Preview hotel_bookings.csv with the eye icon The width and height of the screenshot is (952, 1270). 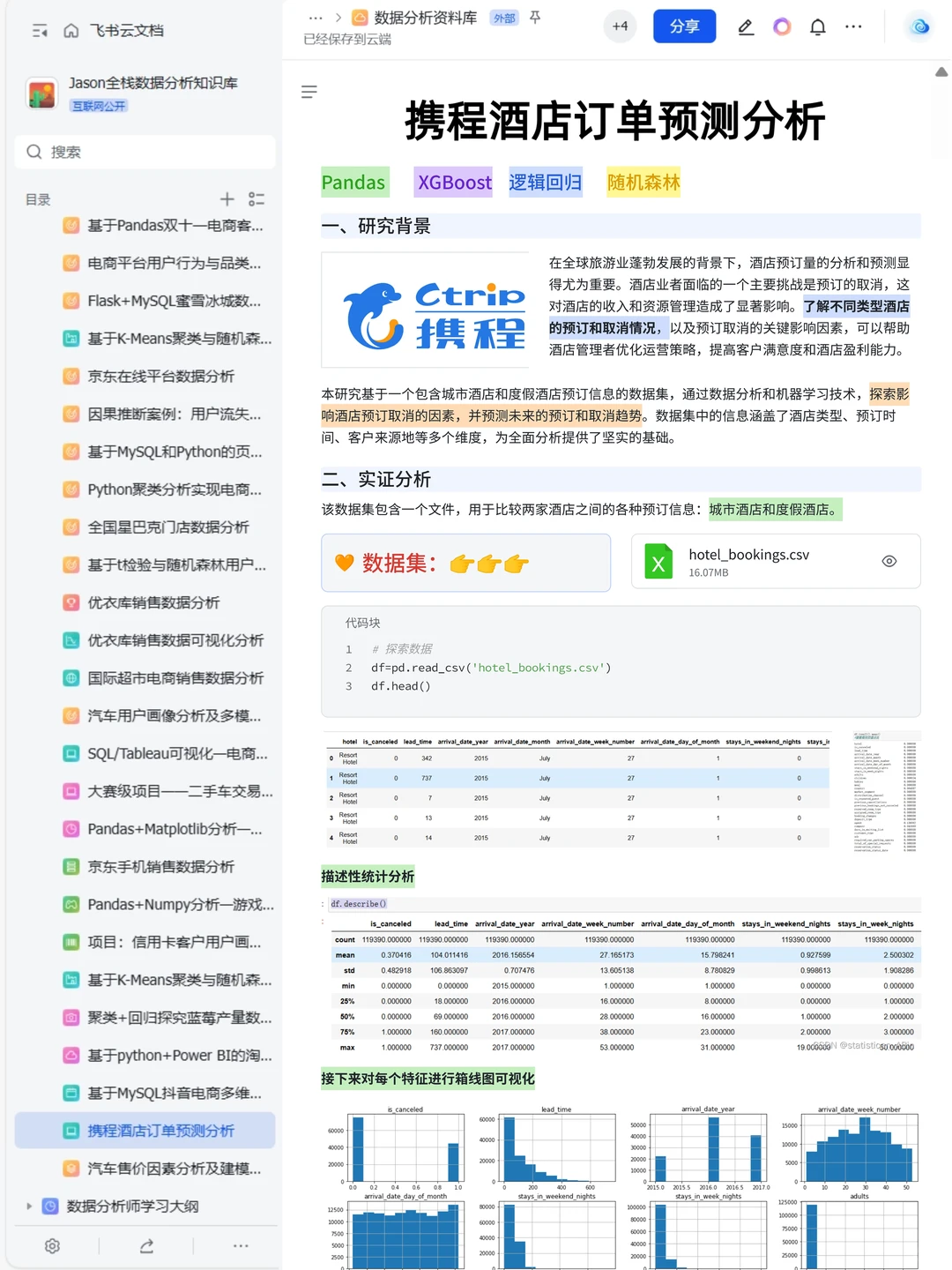click(889, 562)
